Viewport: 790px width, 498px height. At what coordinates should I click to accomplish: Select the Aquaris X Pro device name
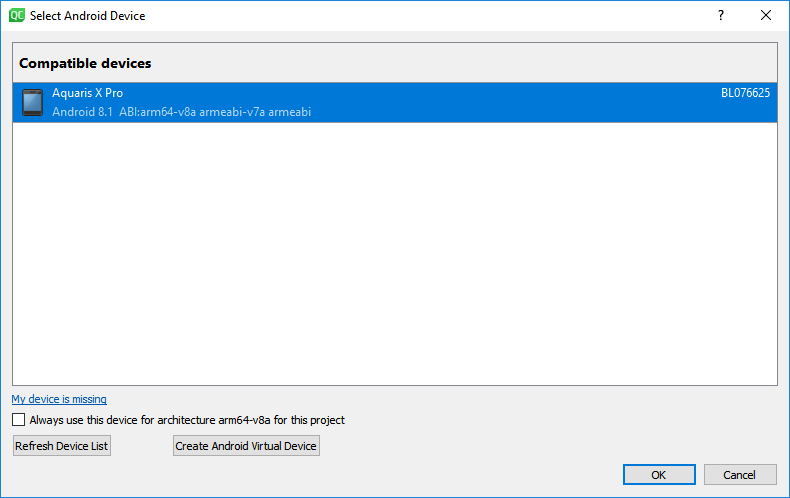coord(87,93)
